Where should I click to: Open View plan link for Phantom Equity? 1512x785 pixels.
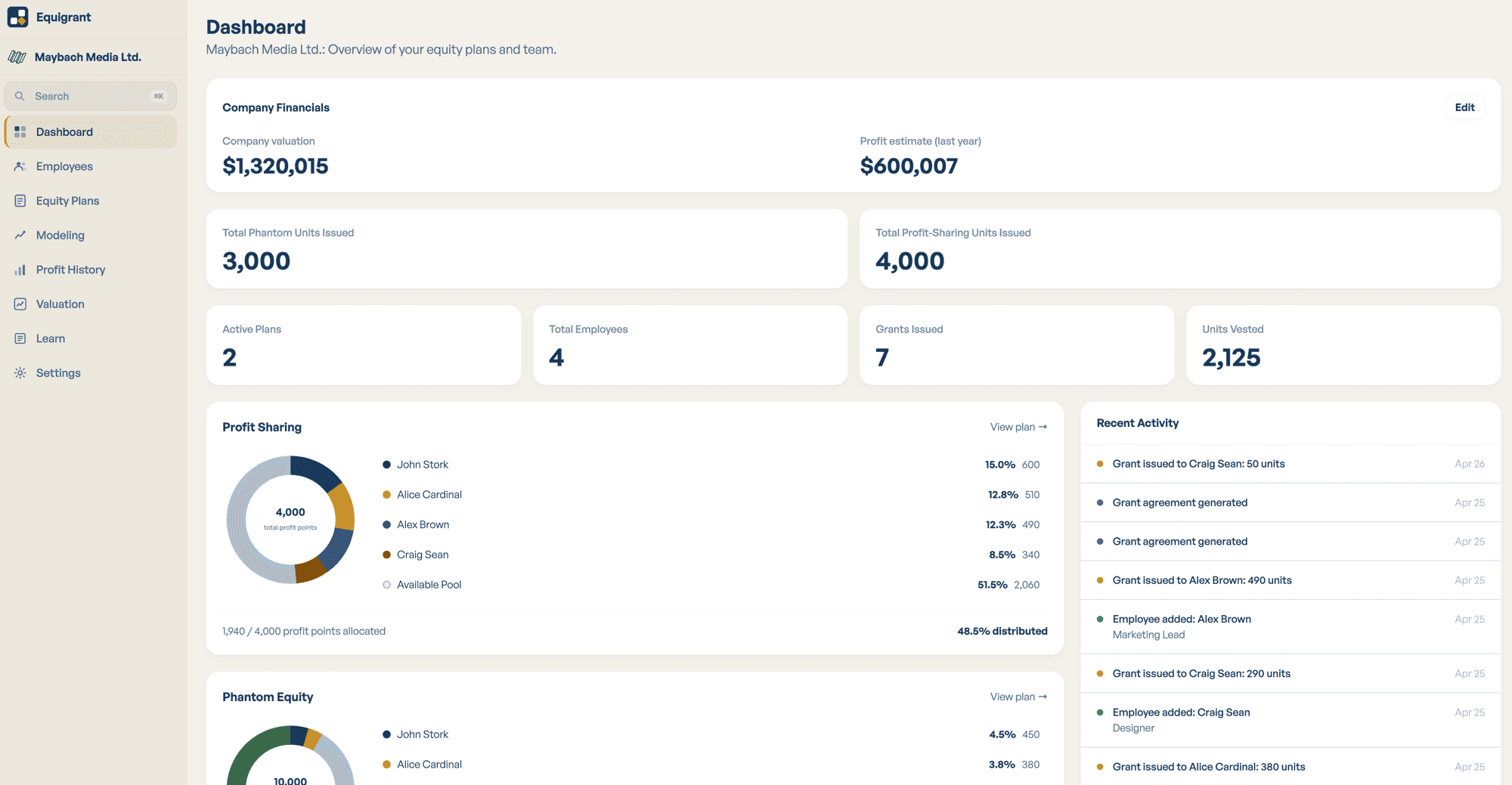(x=1018, y=697)
